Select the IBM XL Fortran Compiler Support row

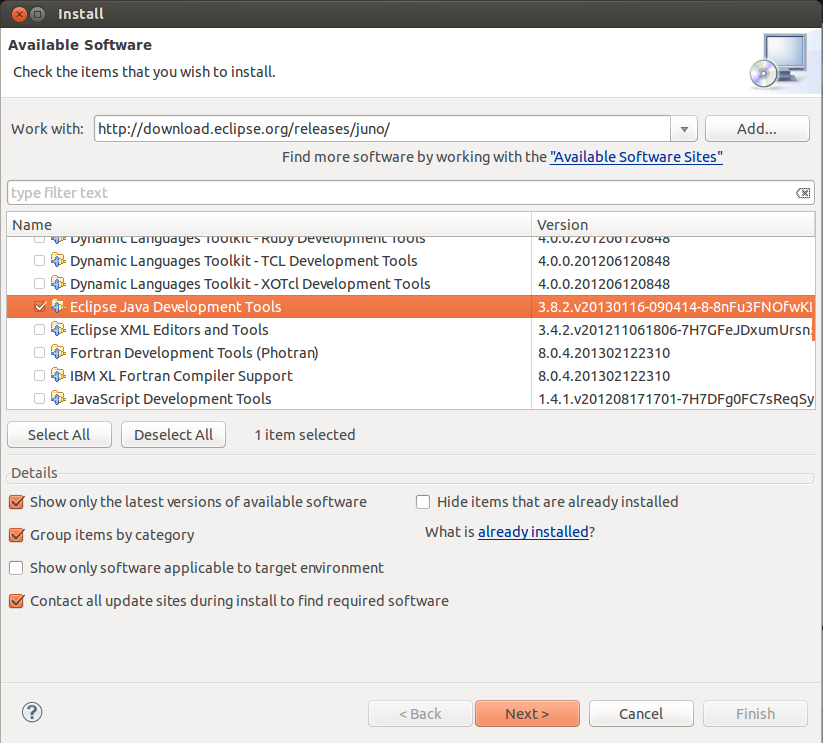coord(411,376)
